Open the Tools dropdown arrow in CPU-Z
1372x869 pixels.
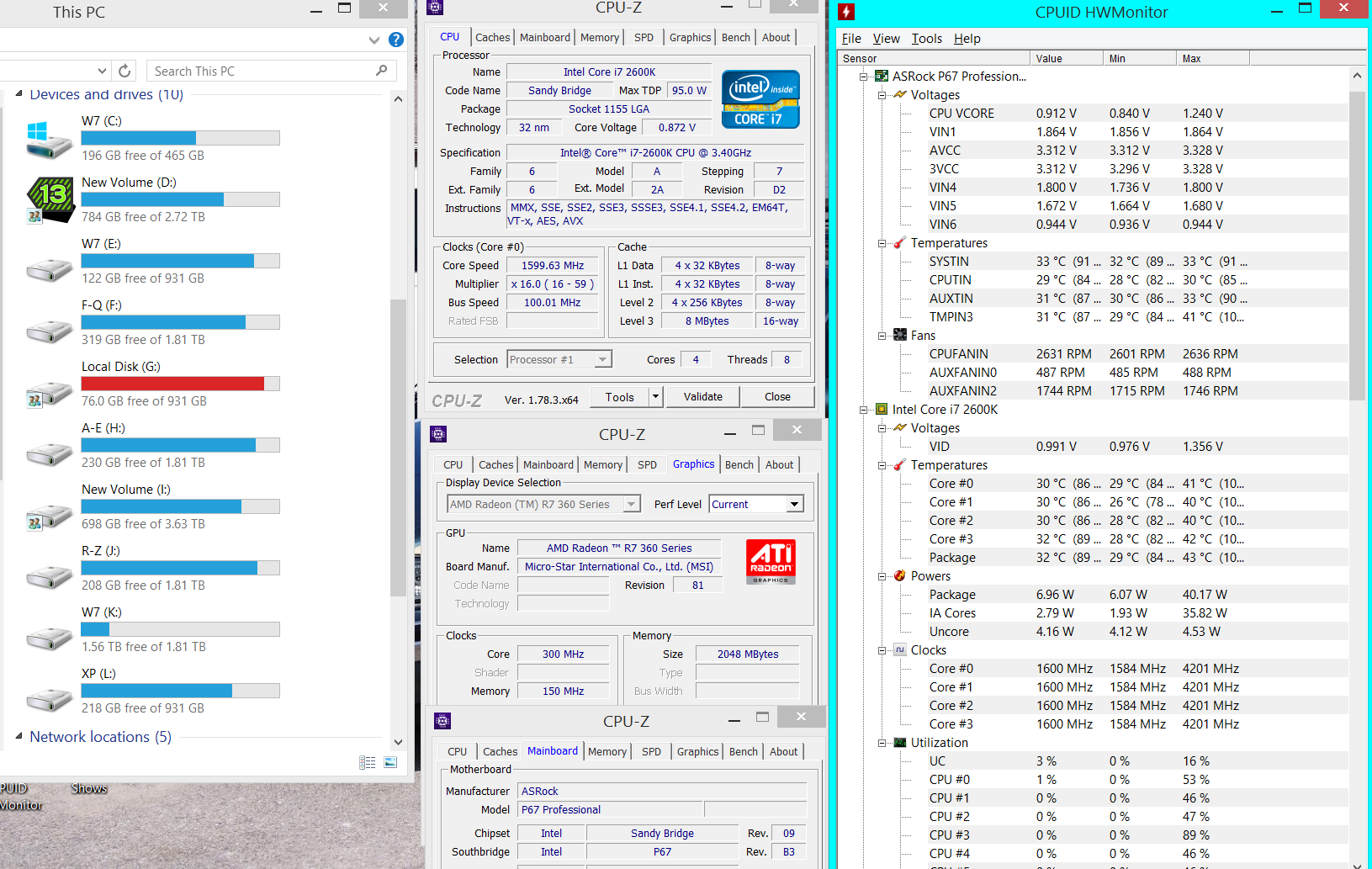[x=656, y=396]
